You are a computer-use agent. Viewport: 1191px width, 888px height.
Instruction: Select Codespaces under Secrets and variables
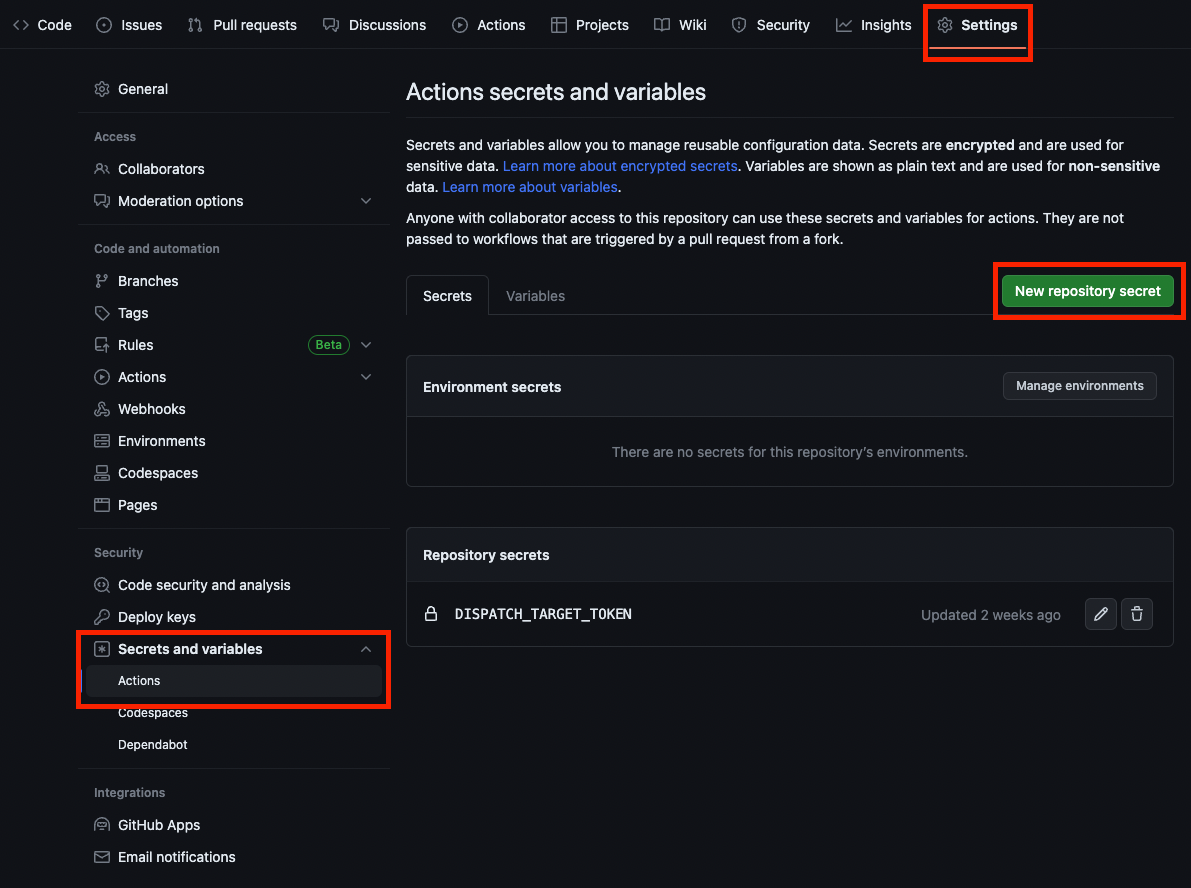click(153, 713)
